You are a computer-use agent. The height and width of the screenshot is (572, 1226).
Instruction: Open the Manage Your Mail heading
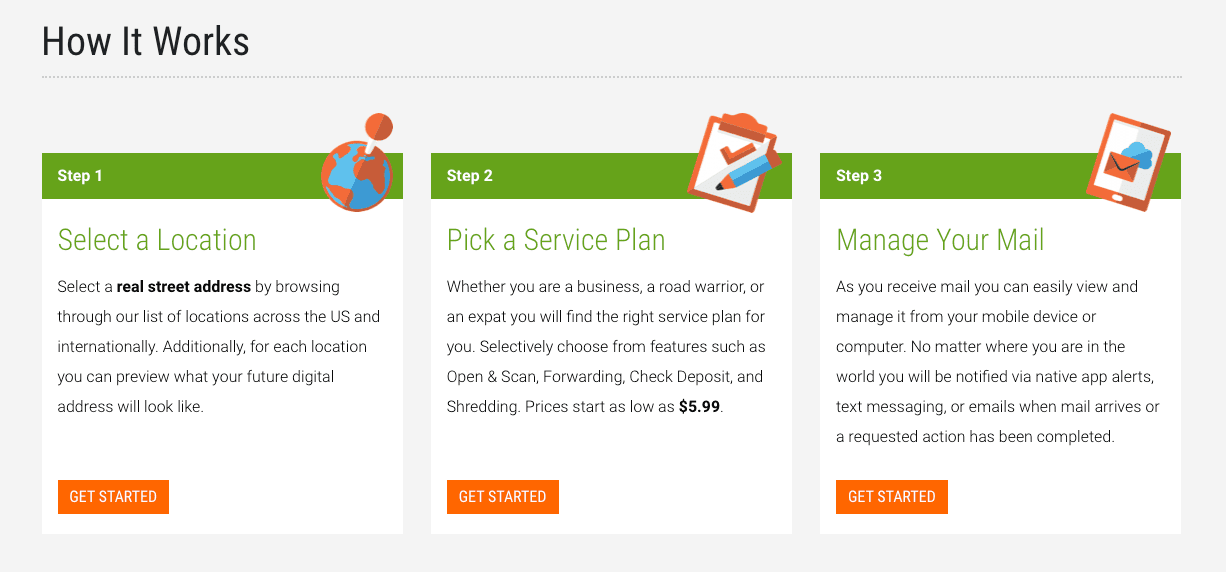tap(940, 240)
